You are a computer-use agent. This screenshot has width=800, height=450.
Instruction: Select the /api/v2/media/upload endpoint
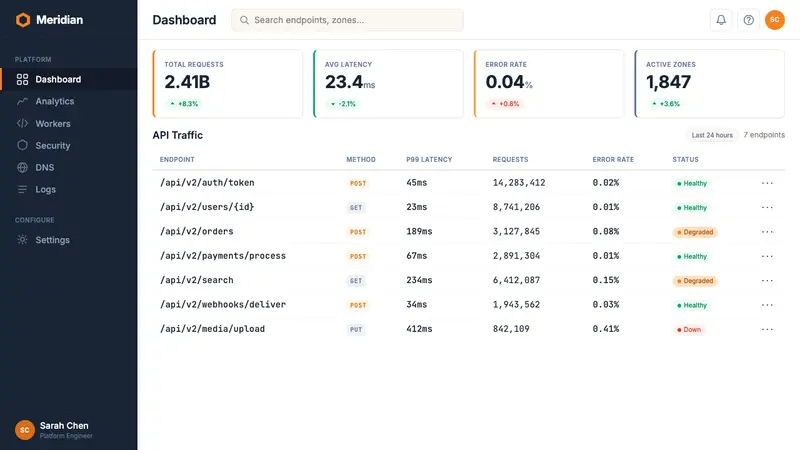pos(212,329)
